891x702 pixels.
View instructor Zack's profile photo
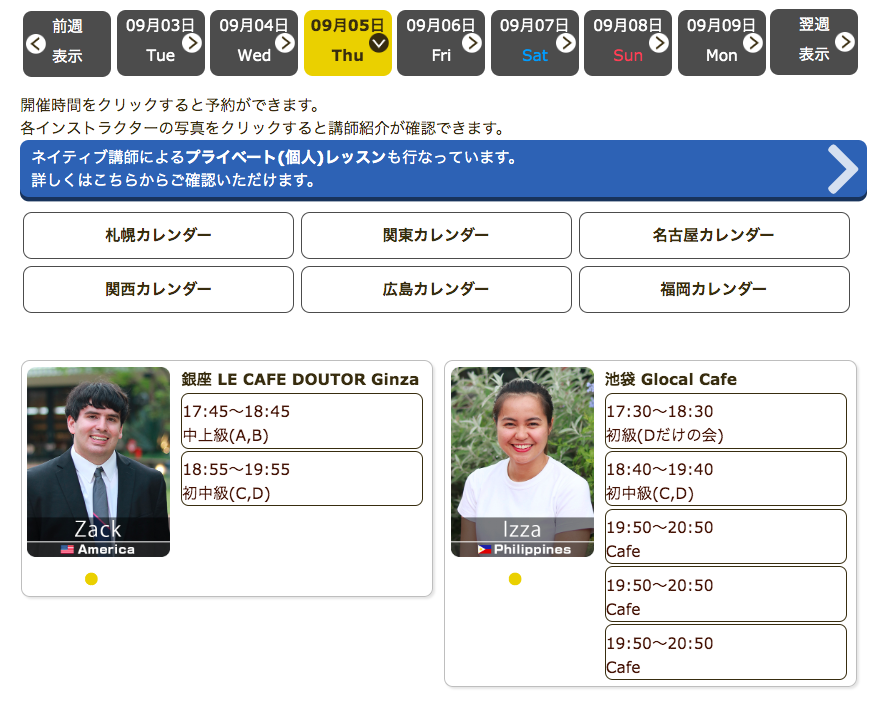[x=98, y=461]
